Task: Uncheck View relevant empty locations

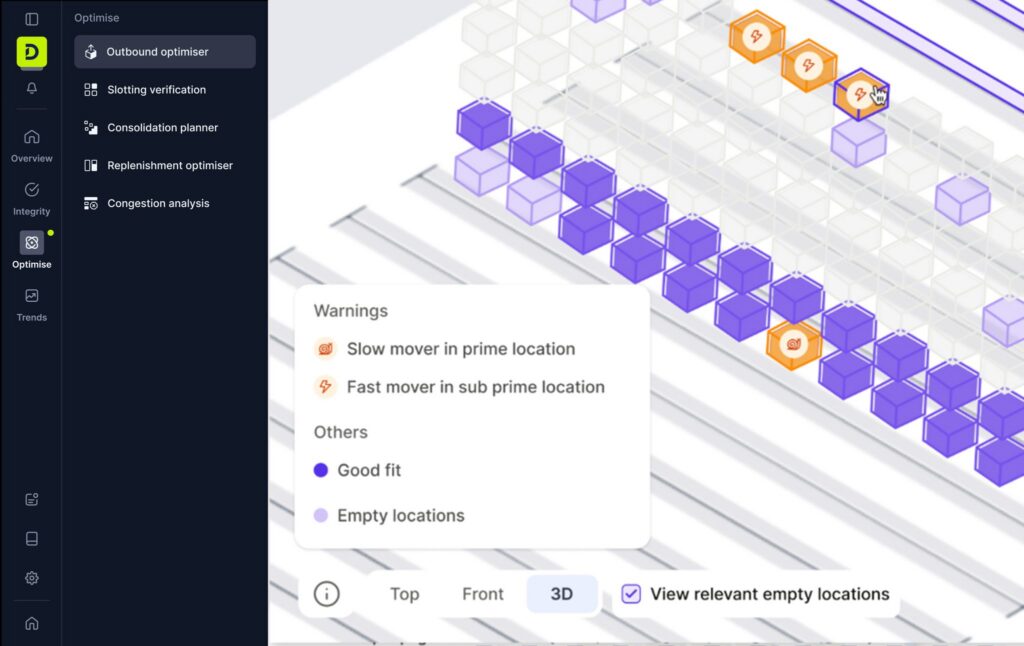Action: pyautogui.click(x=631, y=594)
